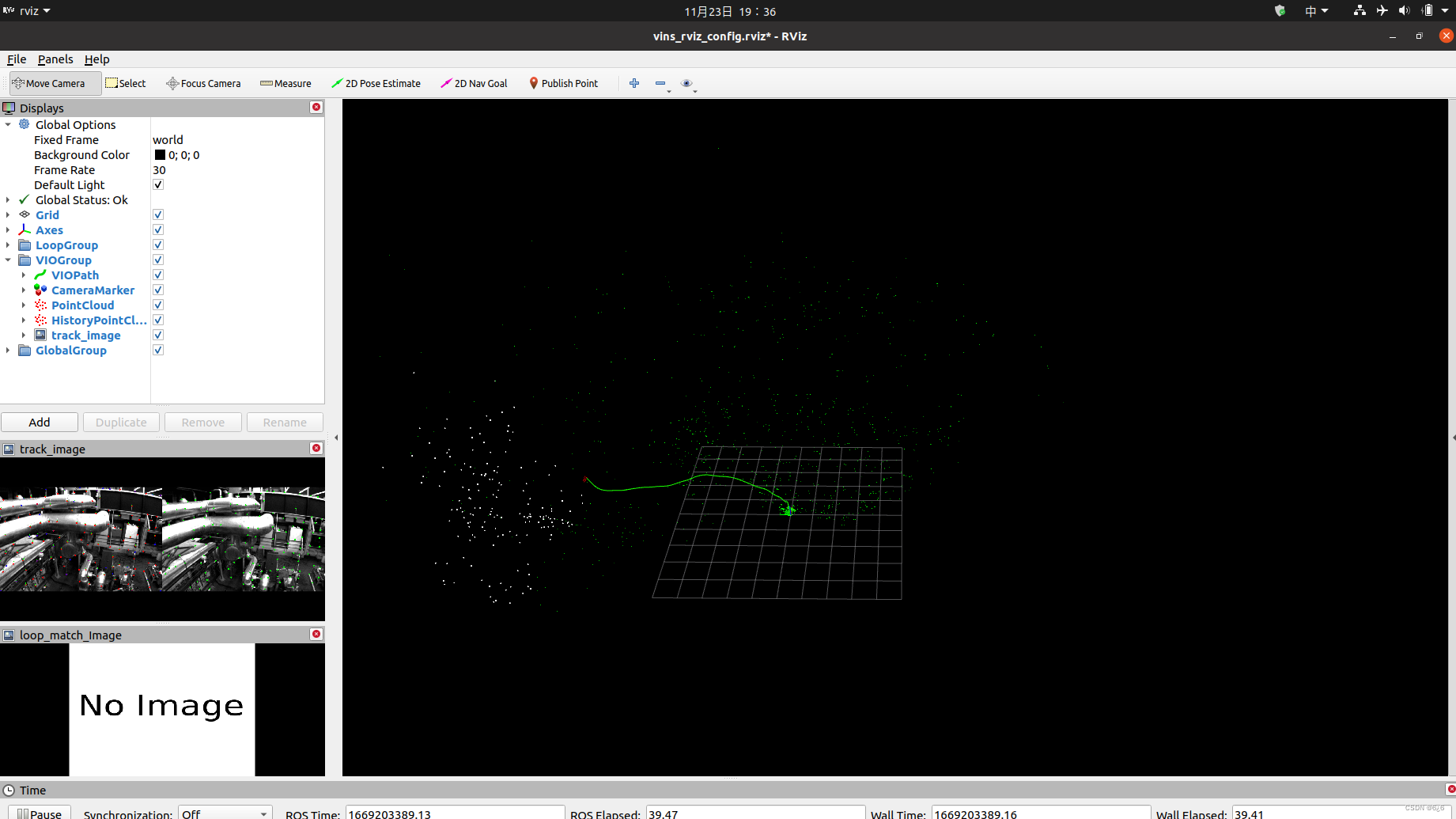Open the network status icon
This screenshot has width=1456, height=819.
1360,11
